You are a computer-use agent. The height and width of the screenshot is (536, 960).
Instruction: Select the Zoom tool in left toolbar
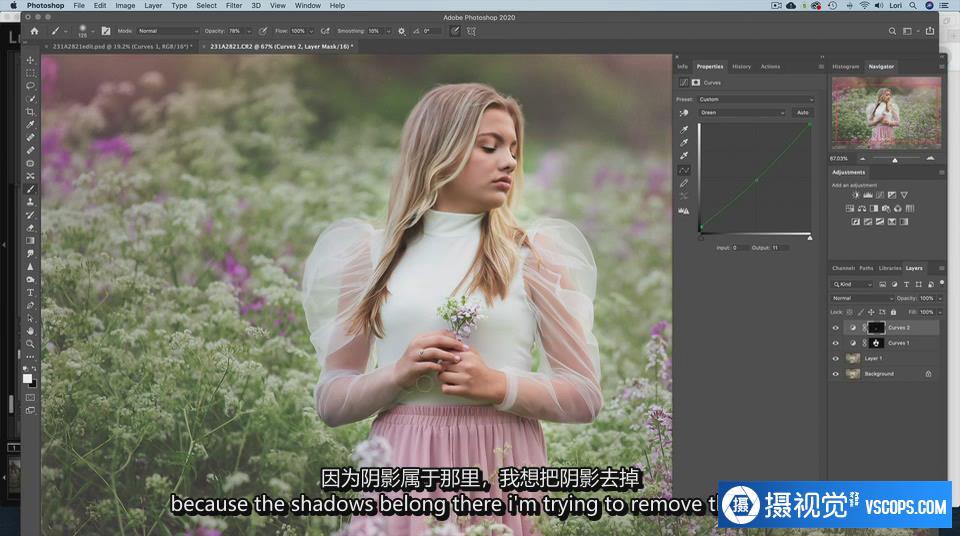30,344
